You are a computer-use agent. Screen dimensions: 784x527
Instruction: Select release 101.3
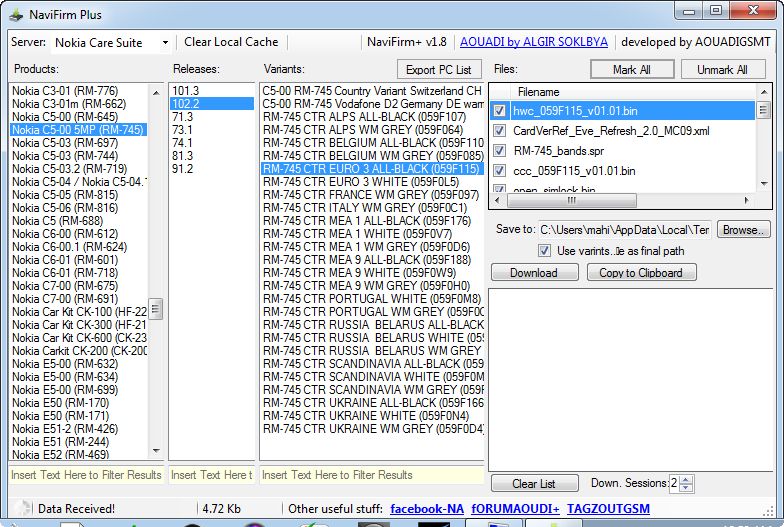[212, 90]
